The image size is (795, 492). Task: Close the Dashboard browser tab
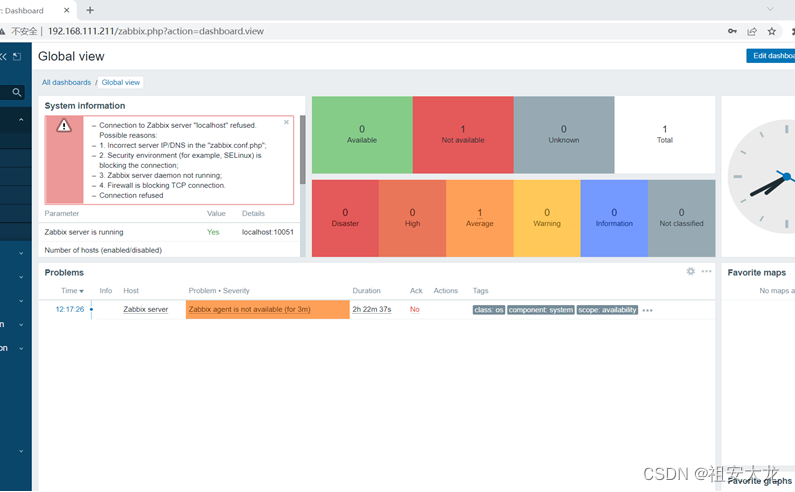coord(66,10)
